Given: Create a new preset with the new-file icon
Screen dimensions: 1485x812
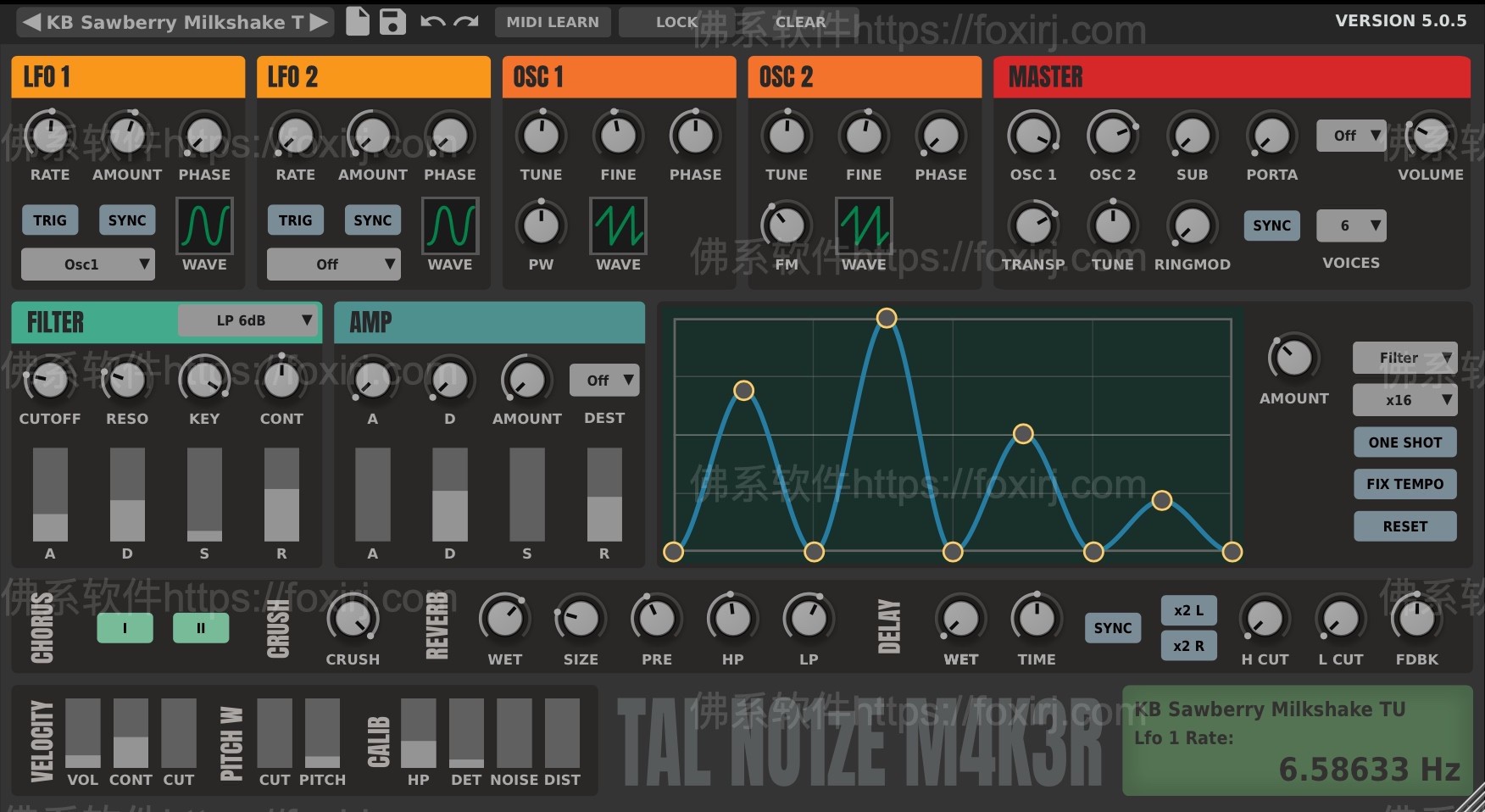Looking at the screenshot, I should click(x=357, y=22).
